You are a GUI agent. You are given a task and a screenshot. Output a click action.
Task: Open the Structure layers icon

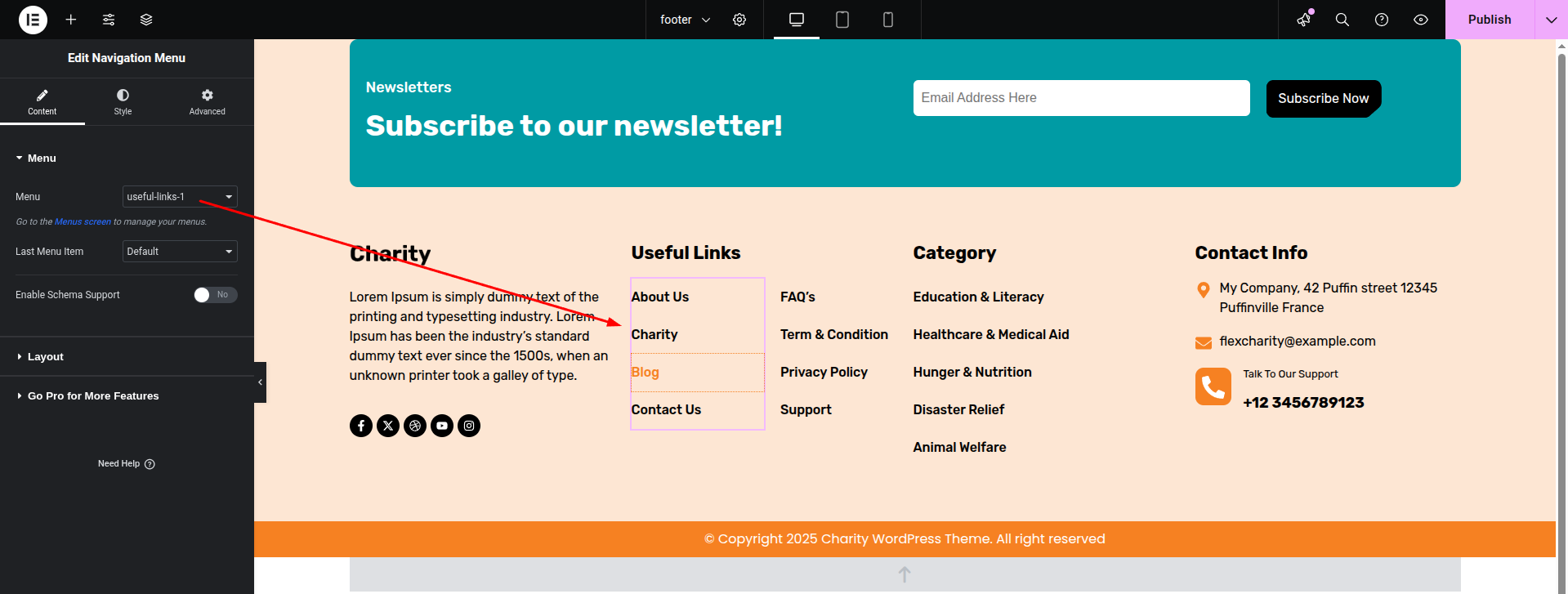[x=146, y=20]
